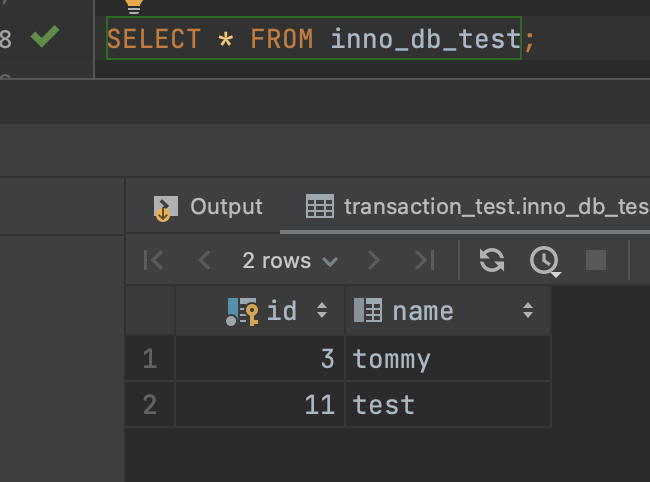Go to first page of results
The image size is (650, 482).
[154, 261]
